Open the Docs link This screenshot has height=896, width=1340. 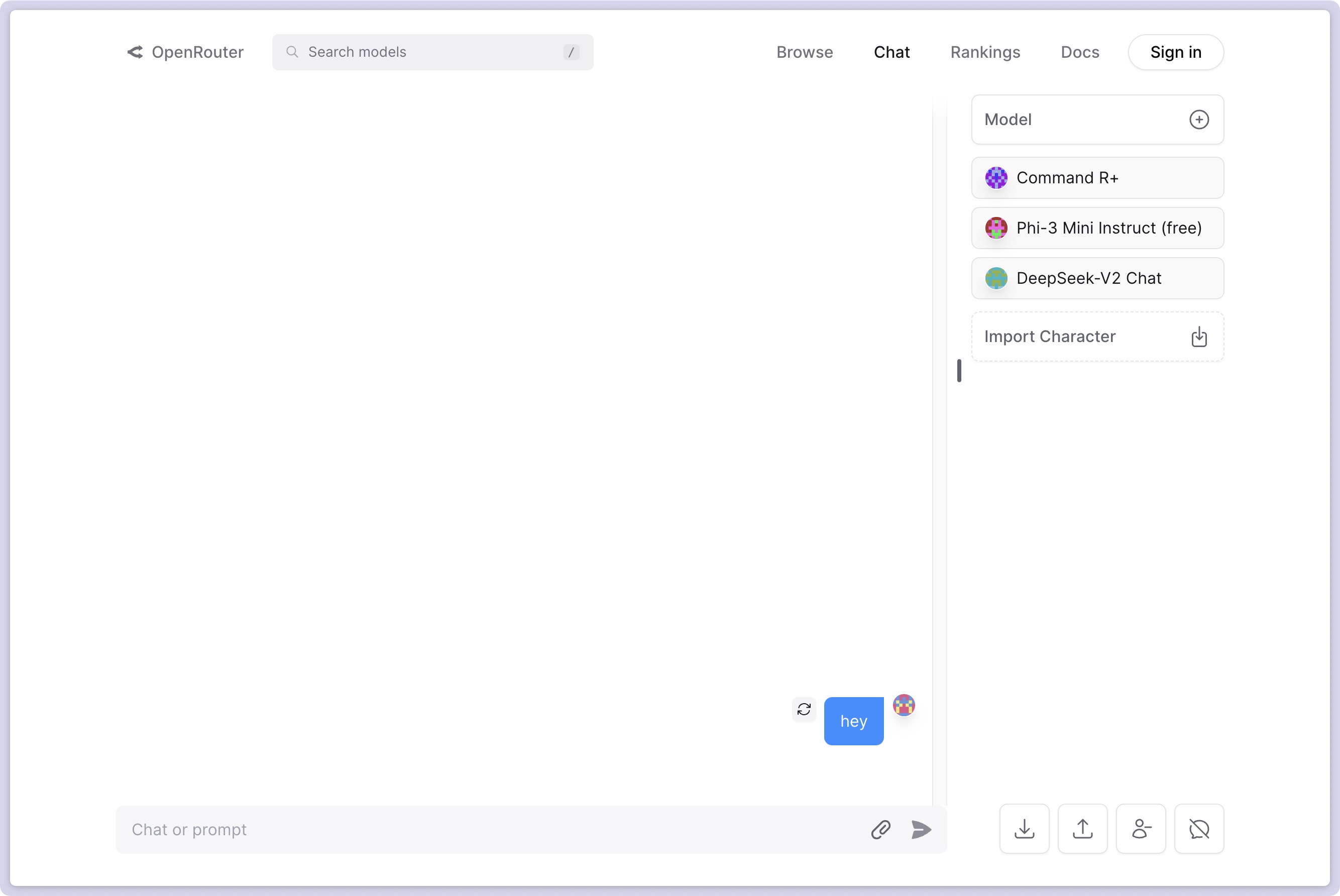pos(1080,52)
